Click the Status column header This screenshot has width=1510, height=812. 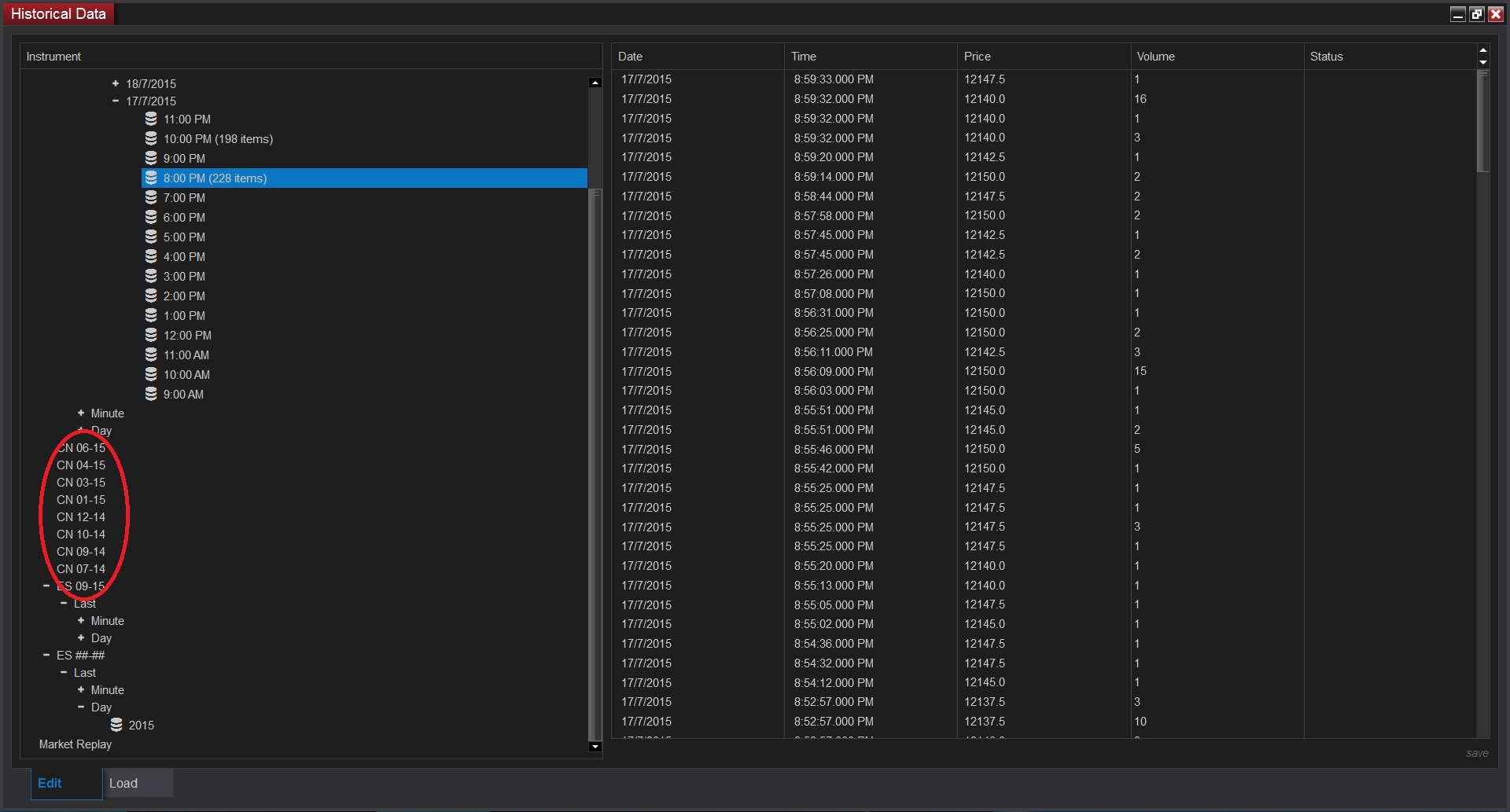click(1390, 57)
